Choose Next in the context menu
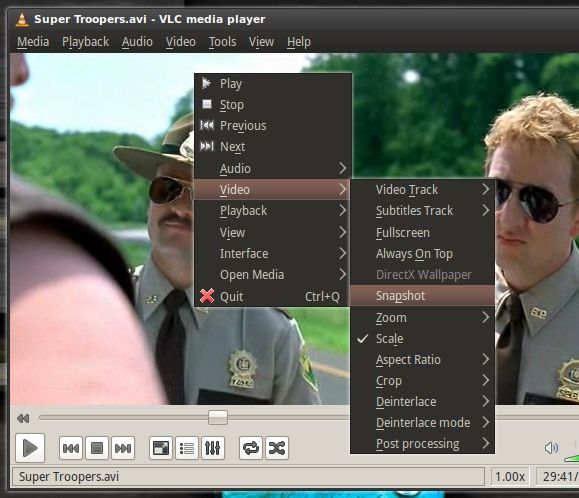This screenshot has width=579, height=498. pos(272,147)
